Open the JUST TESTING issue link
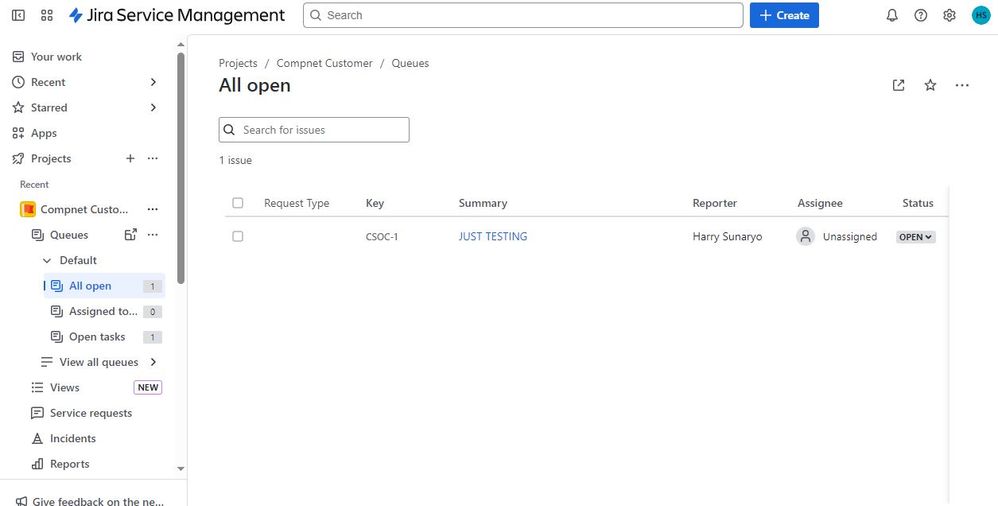Image resolution: width=998 pixels, height=506 pixels. click(x=493, y=236)
